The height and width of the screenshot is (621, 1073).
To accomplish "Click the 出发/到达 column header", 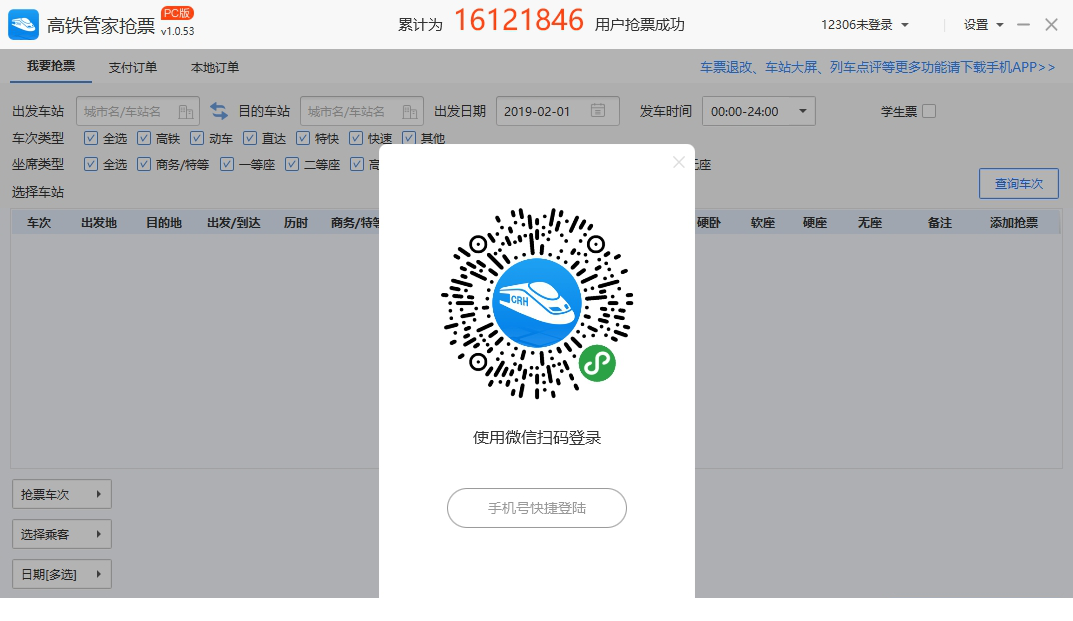I will pyautogui.click(x=234, y=223).
